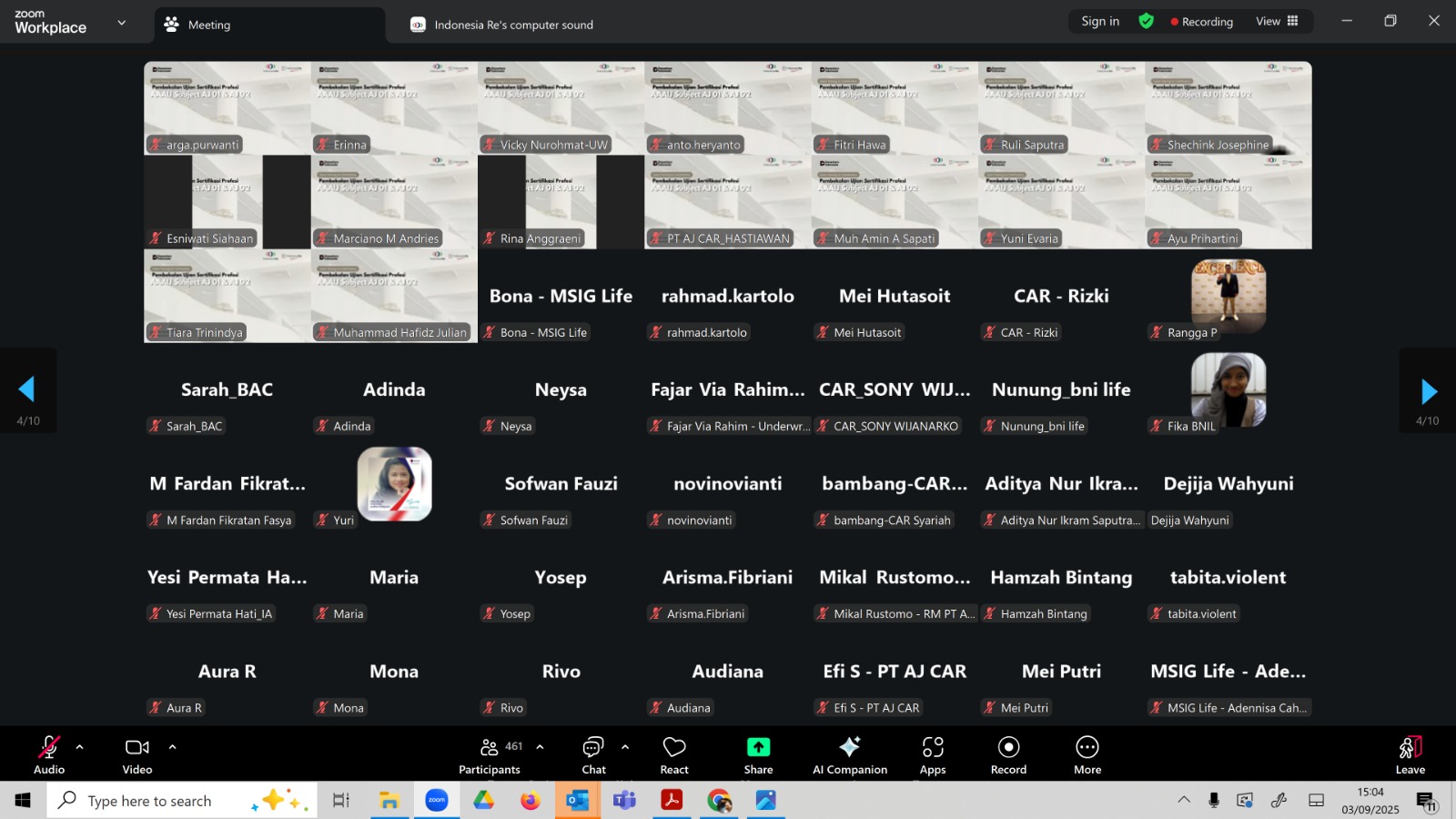This screenshot has width=1456, height=819.
Task: Open the More options menu
Action: [1087, 755]
